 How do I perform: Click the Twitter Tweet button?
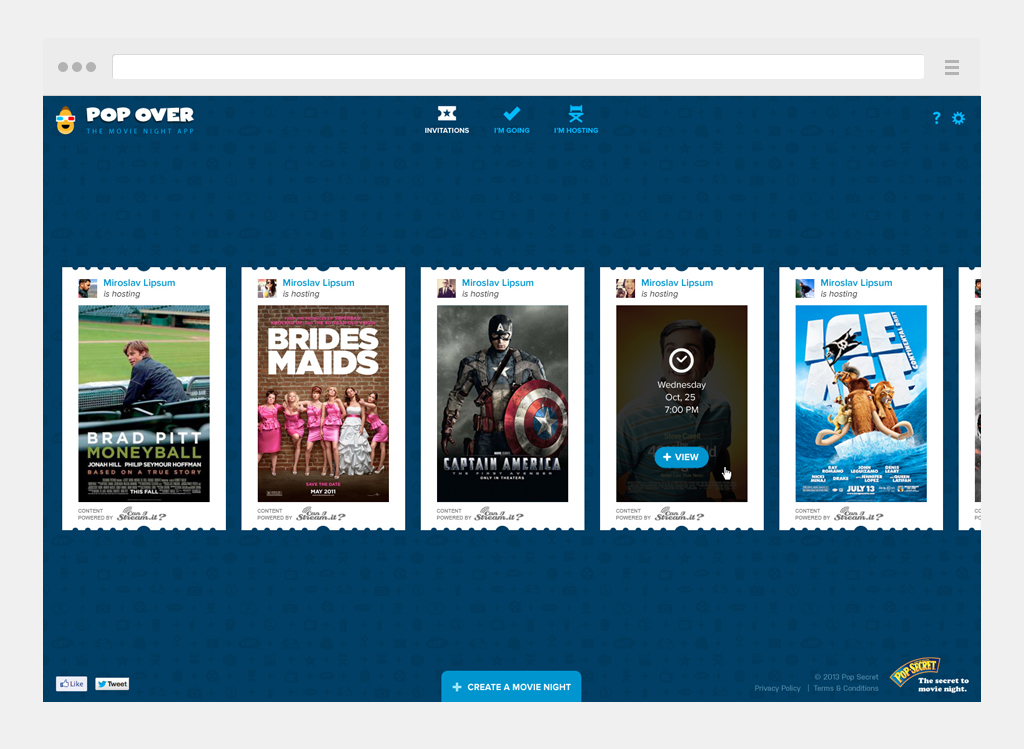tap(112, 684)
